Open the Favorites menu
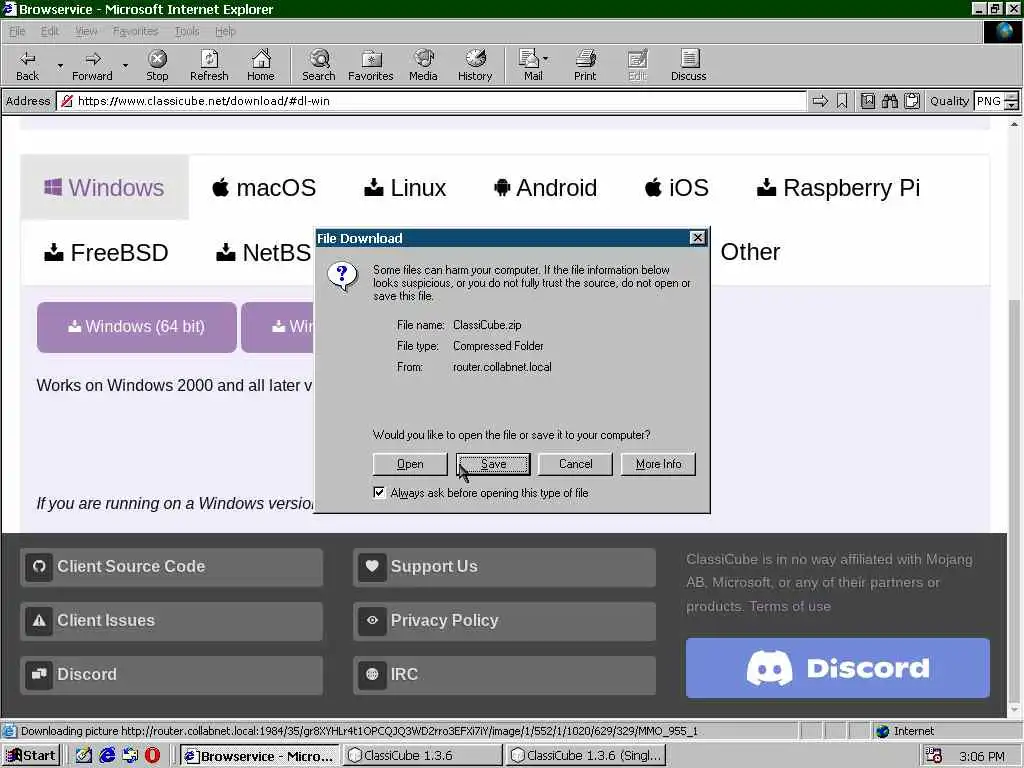The height and width of the screenshot is (768, 1024). coord(135,31)
